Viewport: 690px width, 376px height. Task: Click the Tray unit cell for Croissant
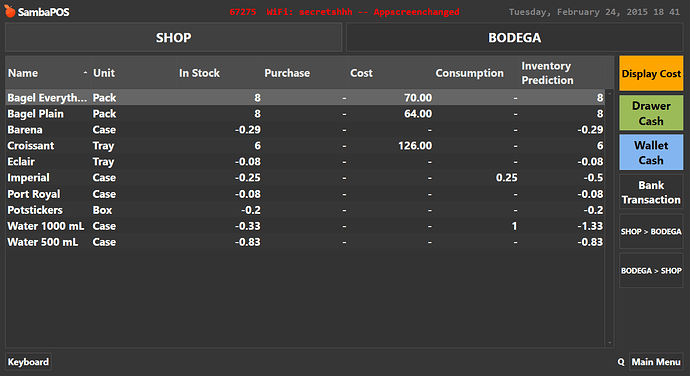click(x=103, y=146)
